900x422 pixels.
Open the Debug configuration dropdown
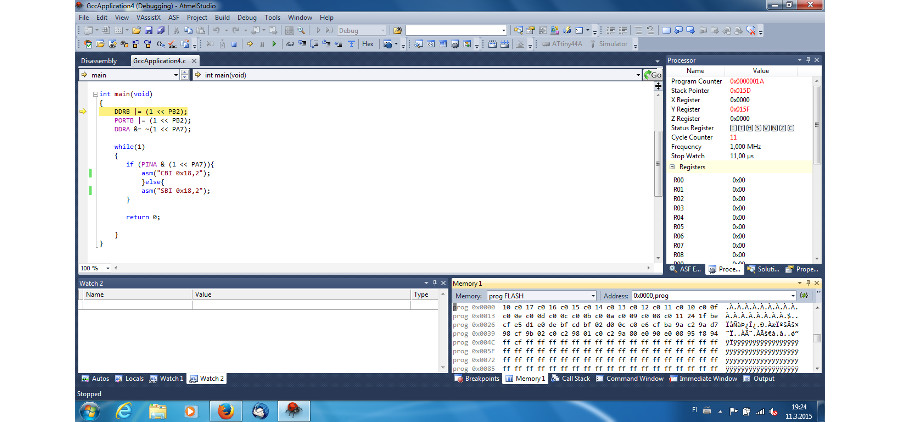pyautogui.click(x=383, y=30)
